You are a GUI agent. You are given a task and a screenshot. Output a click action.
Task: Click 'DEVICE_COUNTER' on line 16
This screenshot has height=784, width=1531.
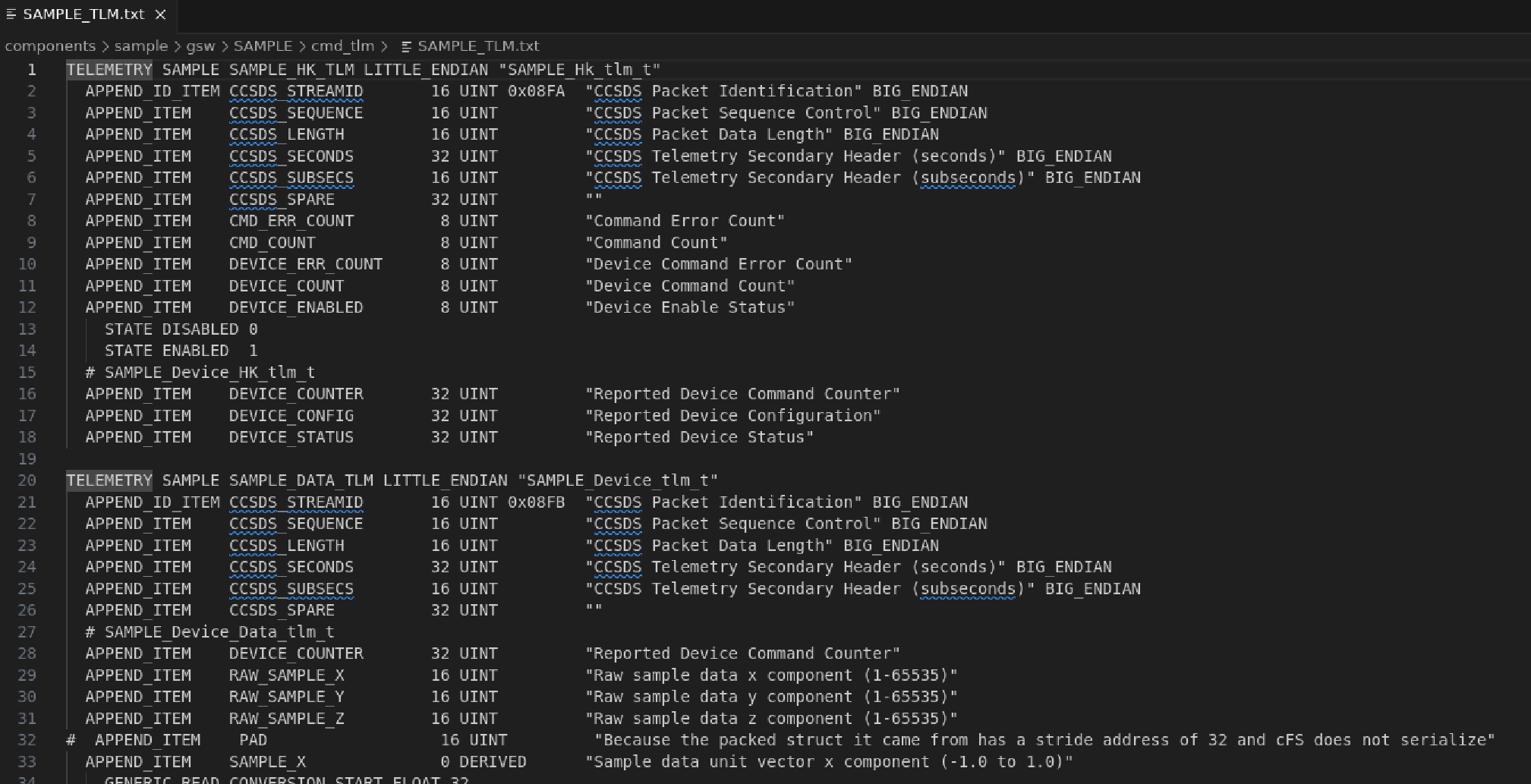[x=296, y=394]
